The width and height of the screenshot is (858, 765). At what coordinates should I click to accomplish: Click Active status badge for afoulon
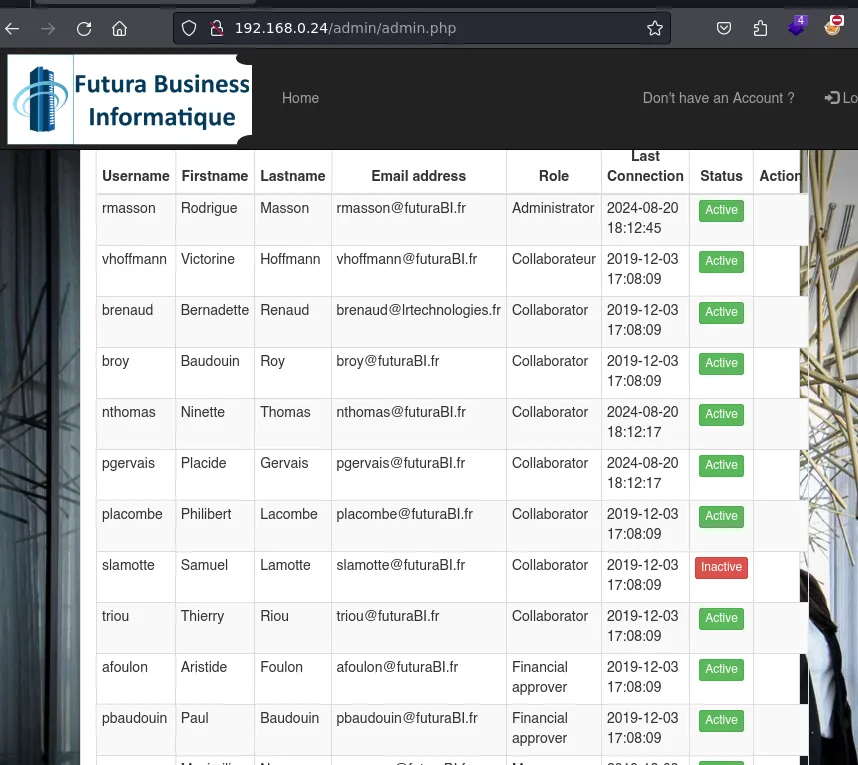point(721,669)
